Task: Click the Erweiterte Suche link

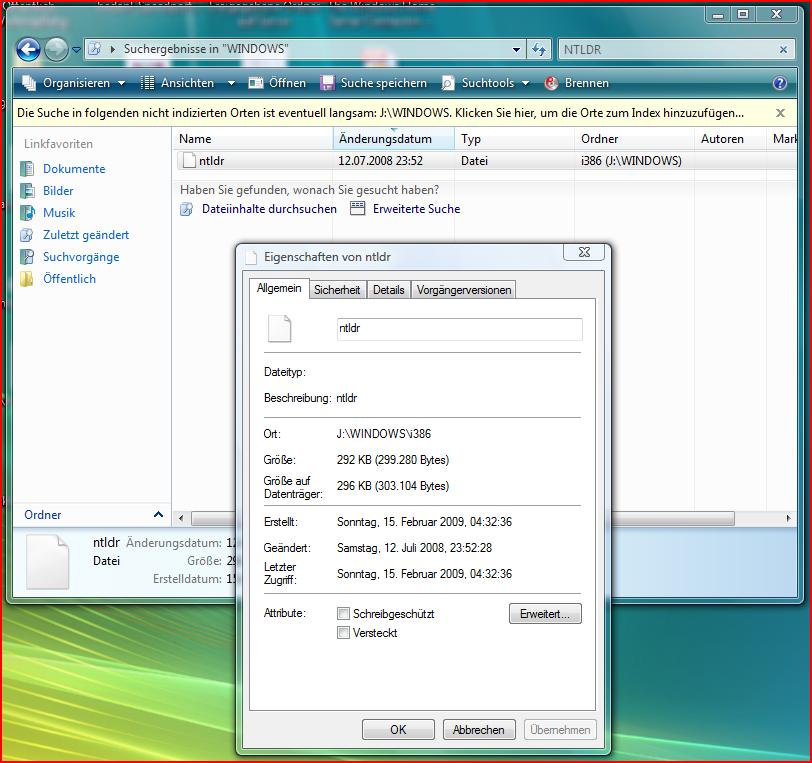Action: click(416, 209)
